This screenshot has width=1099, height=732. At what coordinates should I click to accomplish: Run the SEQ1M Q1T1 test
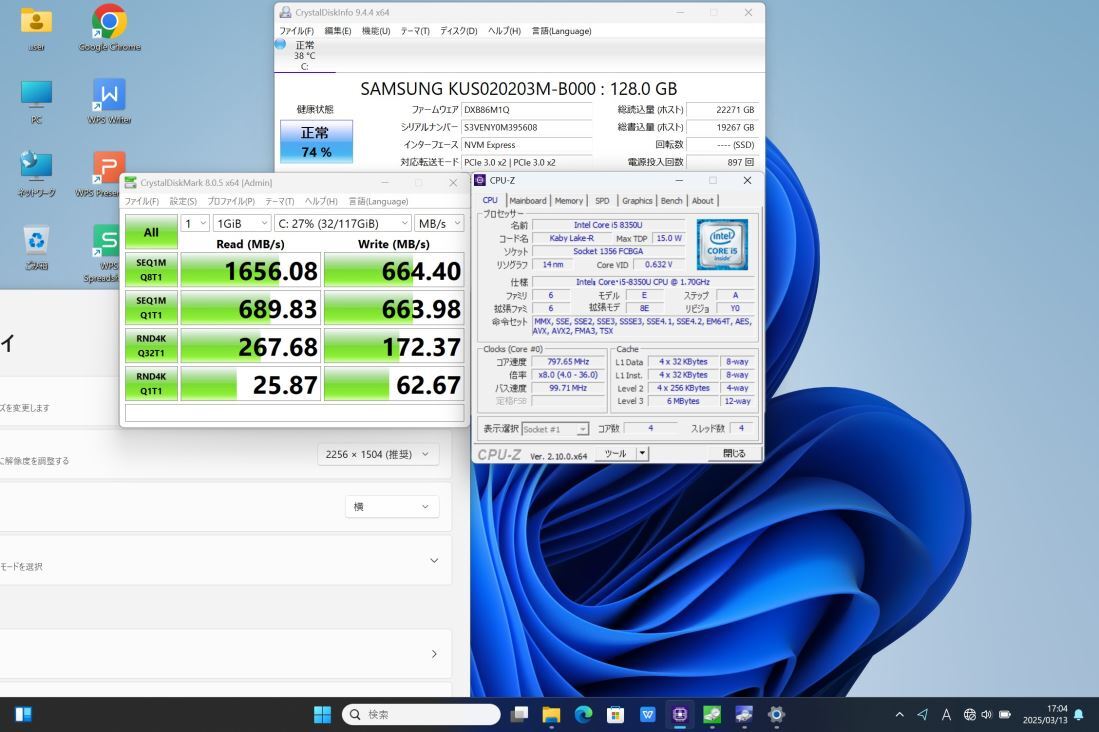151,308
